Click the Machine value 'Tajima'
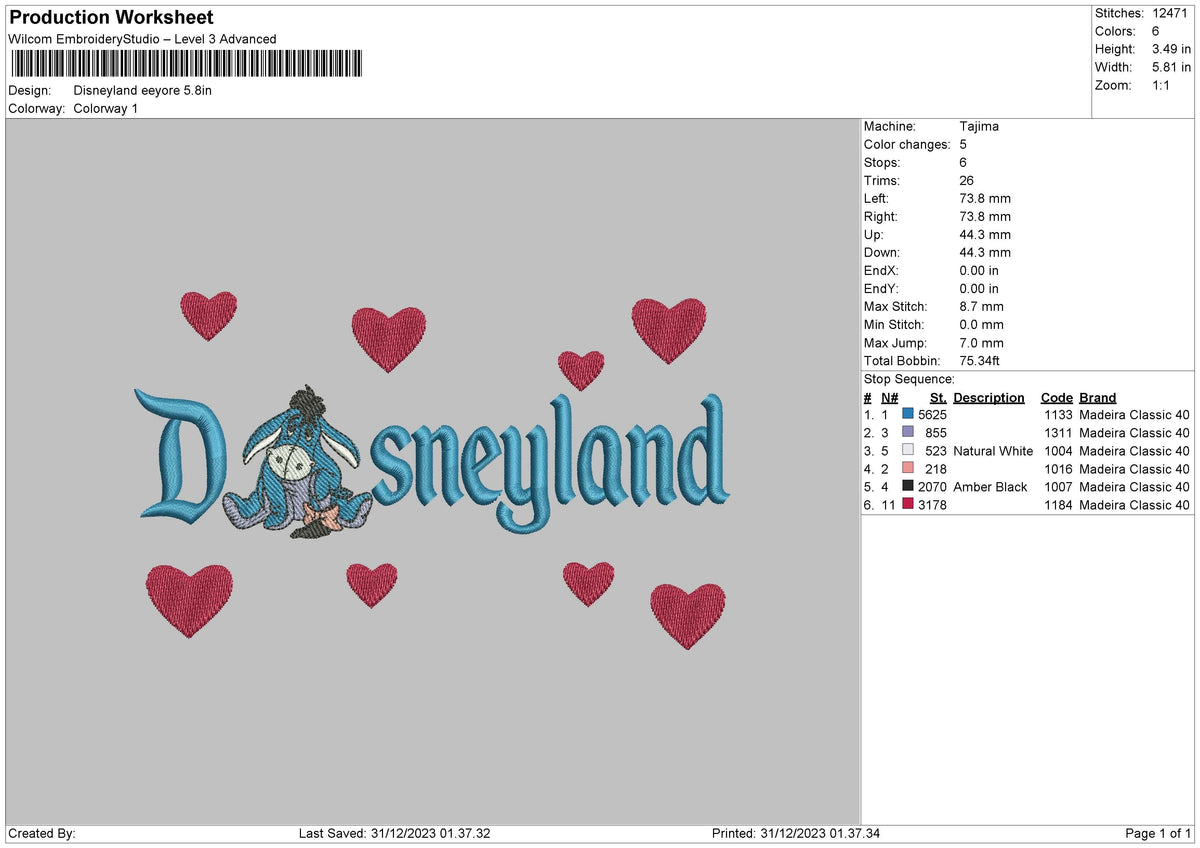This screenshot has width=1200, height=848. click(x=979, y=126)
